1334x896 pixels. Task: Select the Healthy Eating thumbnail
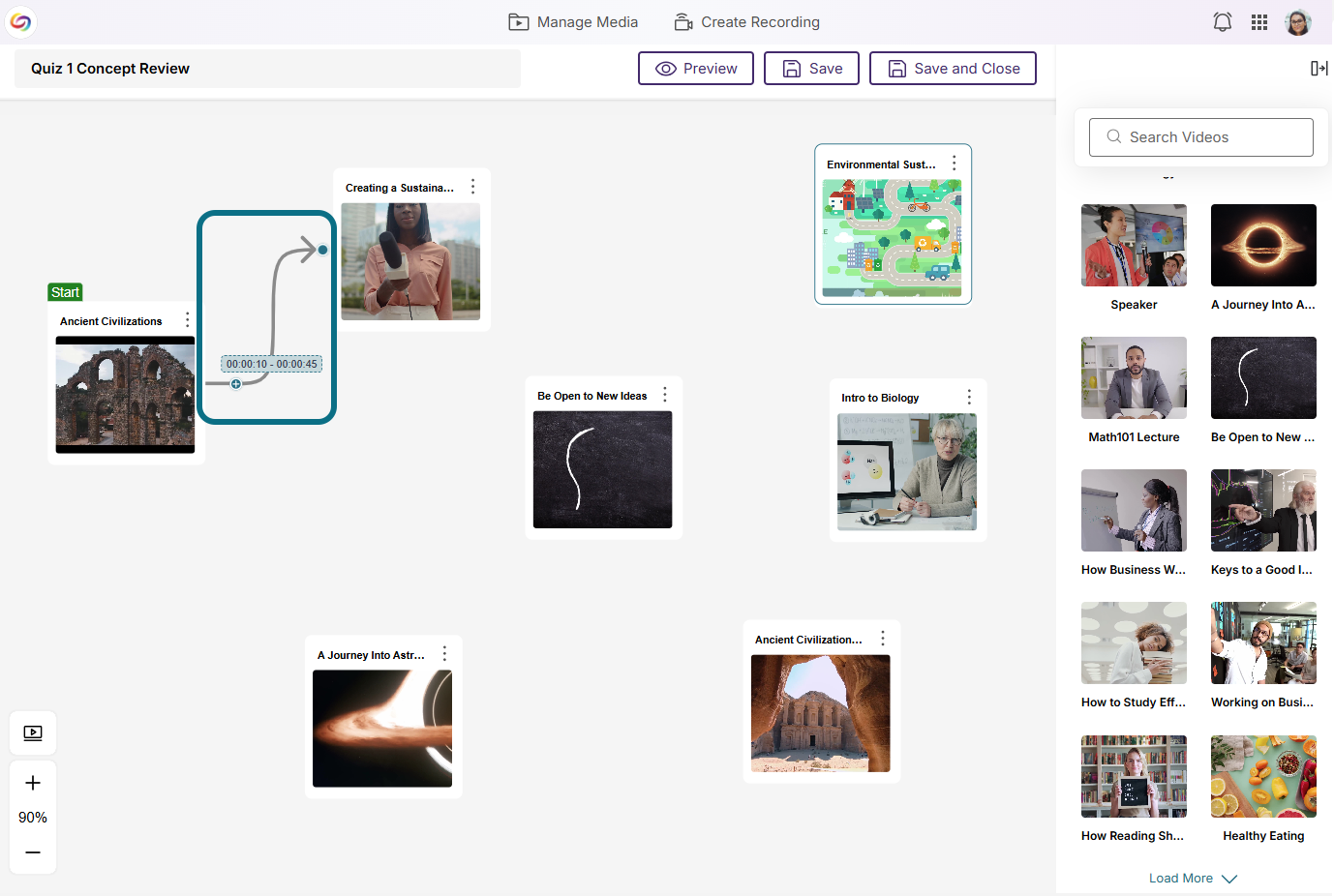point(1263,776)
